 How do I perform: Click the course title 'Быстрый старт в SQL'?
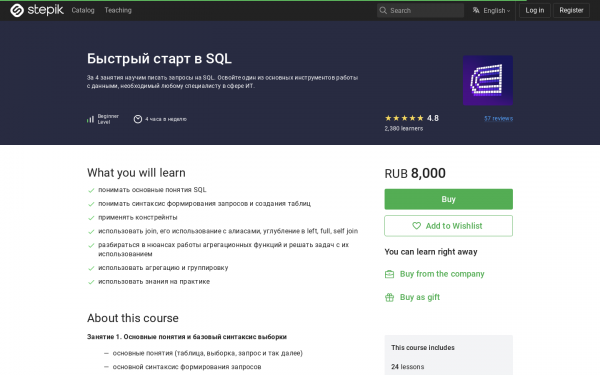(159, 59)
